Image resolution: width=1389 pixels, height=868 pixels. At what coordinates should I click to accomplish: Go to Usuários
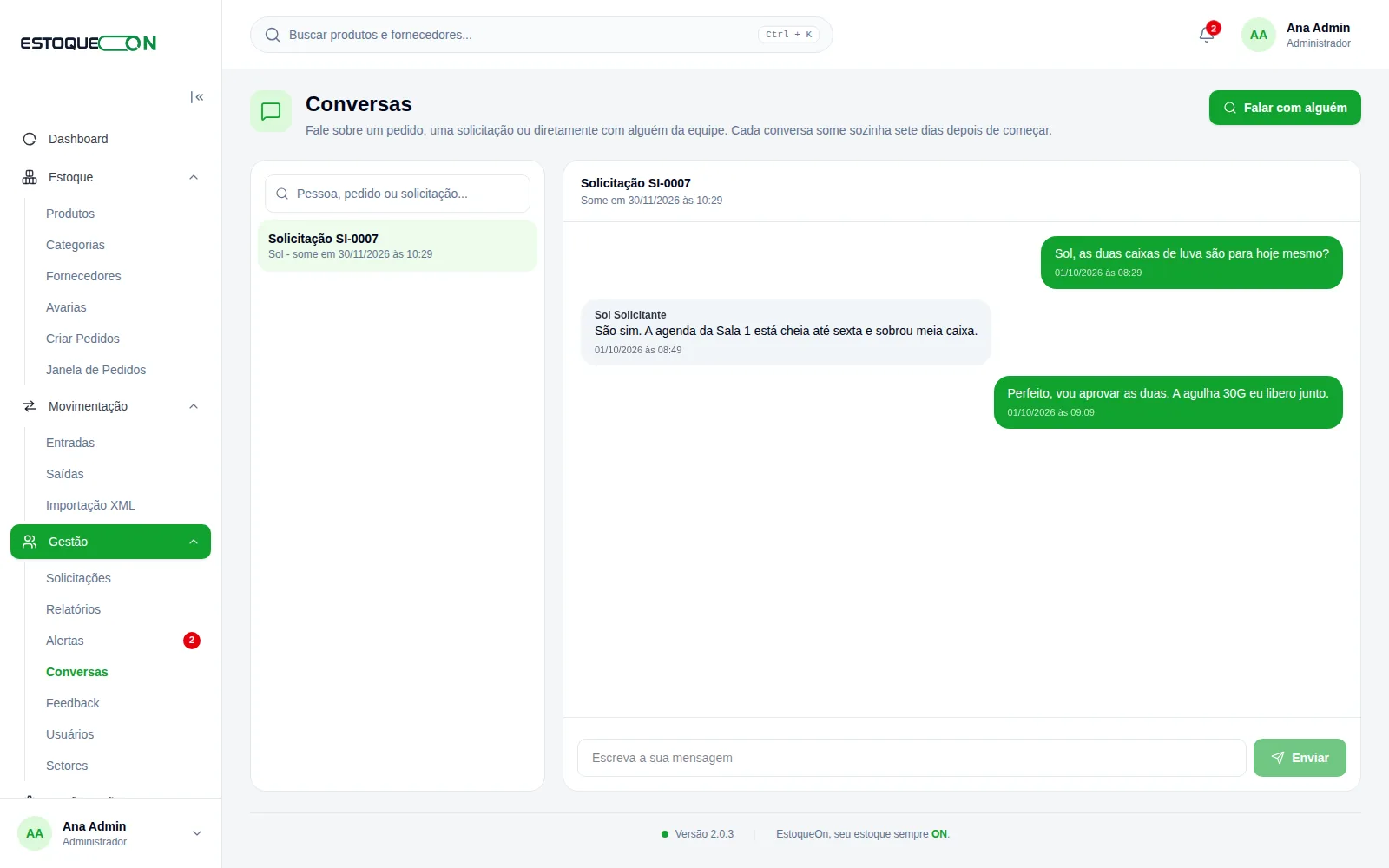point(69,734)
